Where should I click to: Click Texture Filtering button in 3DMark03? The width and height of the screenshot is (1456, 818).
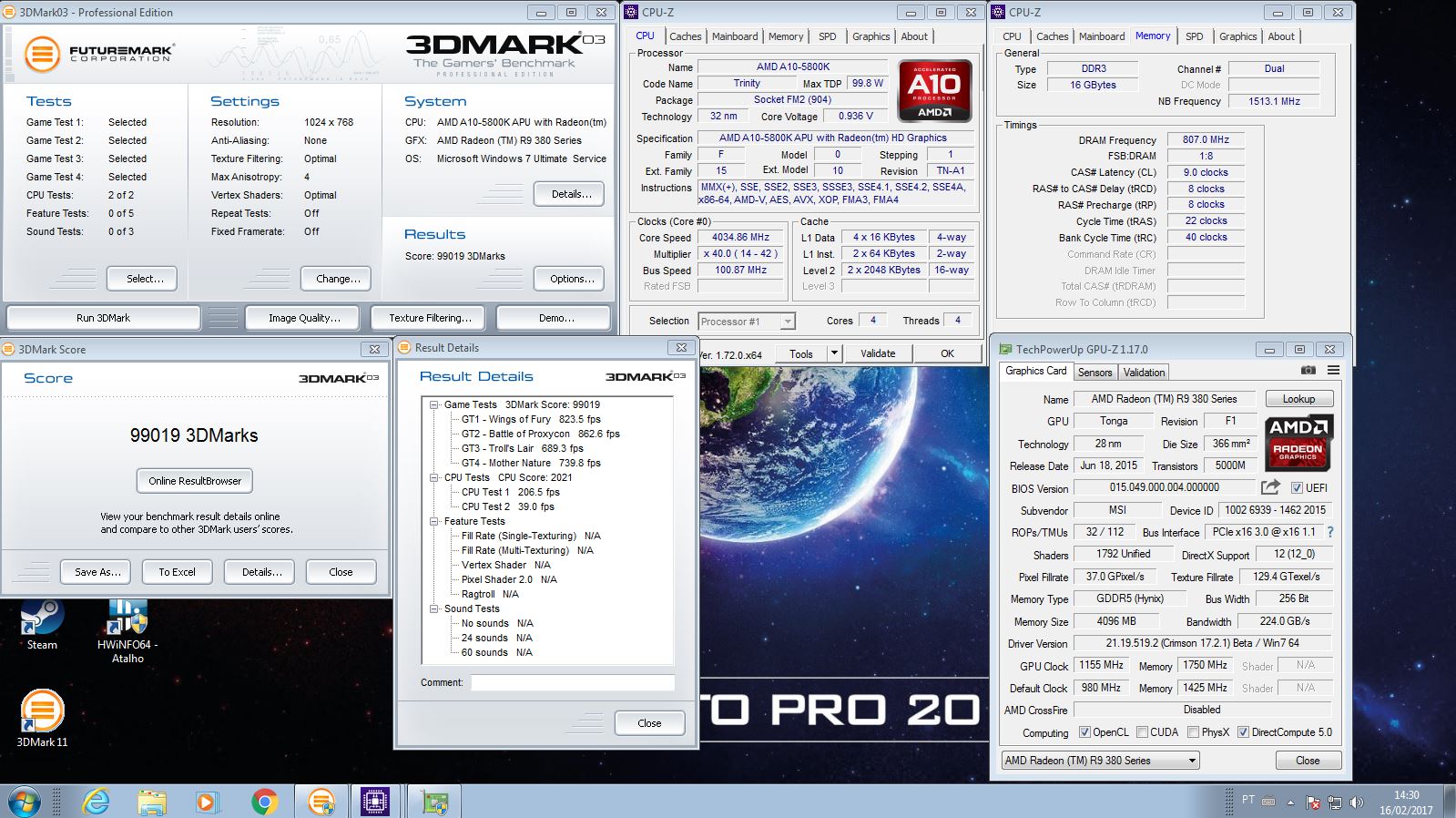430,318
